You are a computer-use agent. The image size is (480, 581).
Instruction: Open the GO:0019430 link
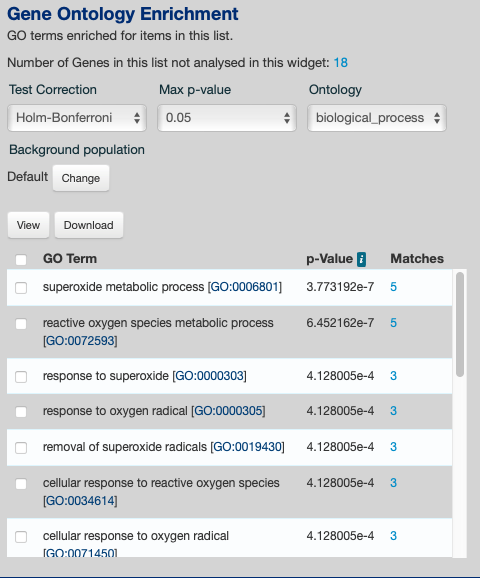(x=247, y=447)
